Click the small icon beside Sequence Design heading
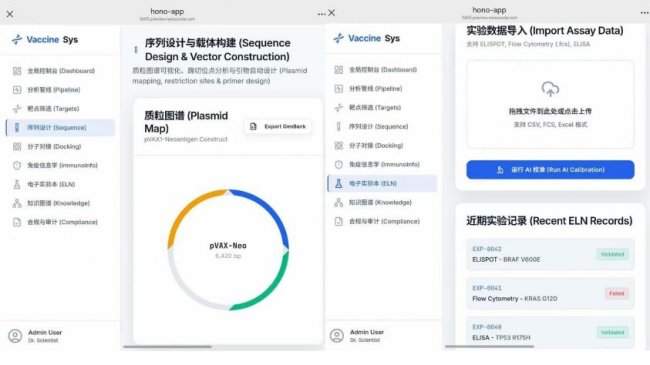The width and height of the screenshot is (650, 365). [x=136, y=50]
